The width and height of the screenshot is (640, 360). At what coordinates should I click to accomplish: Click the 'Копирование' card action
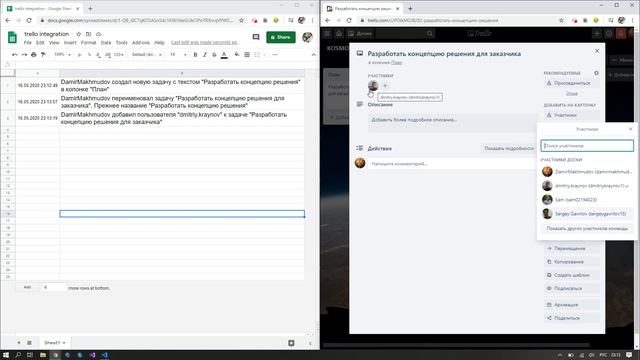point(572,262)
